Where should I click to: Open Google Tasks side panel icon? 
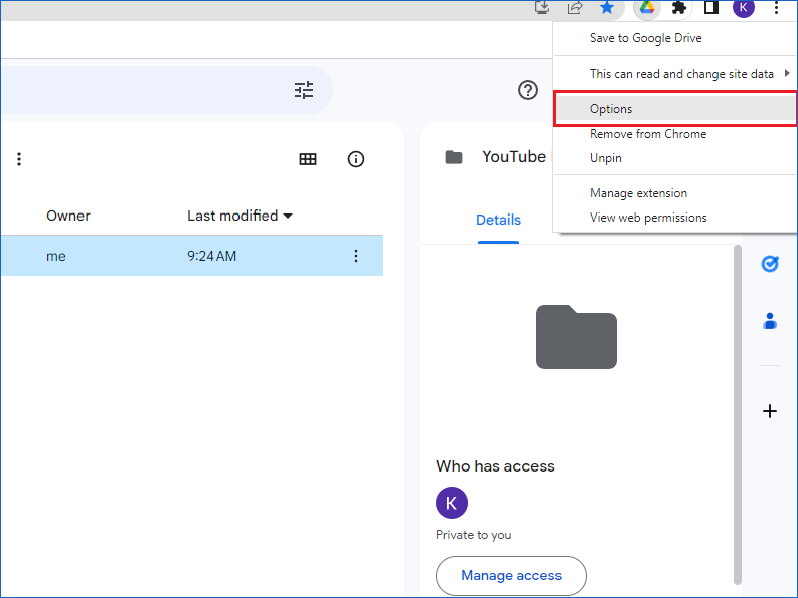pyautogui.click(x=770, y=264)
